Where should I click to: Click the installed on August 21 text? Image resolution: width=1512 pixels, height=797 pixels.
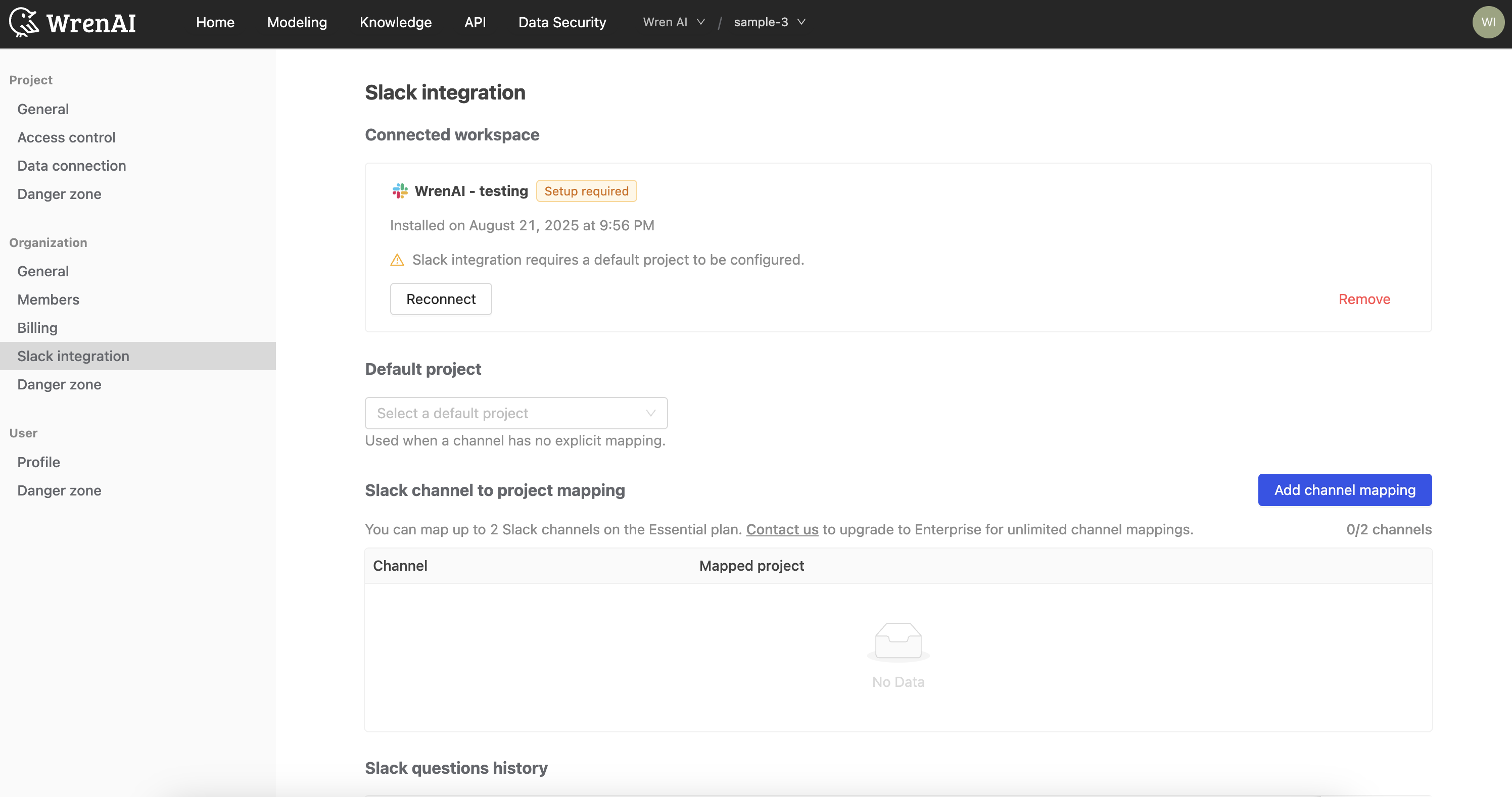tap(522, 225)
